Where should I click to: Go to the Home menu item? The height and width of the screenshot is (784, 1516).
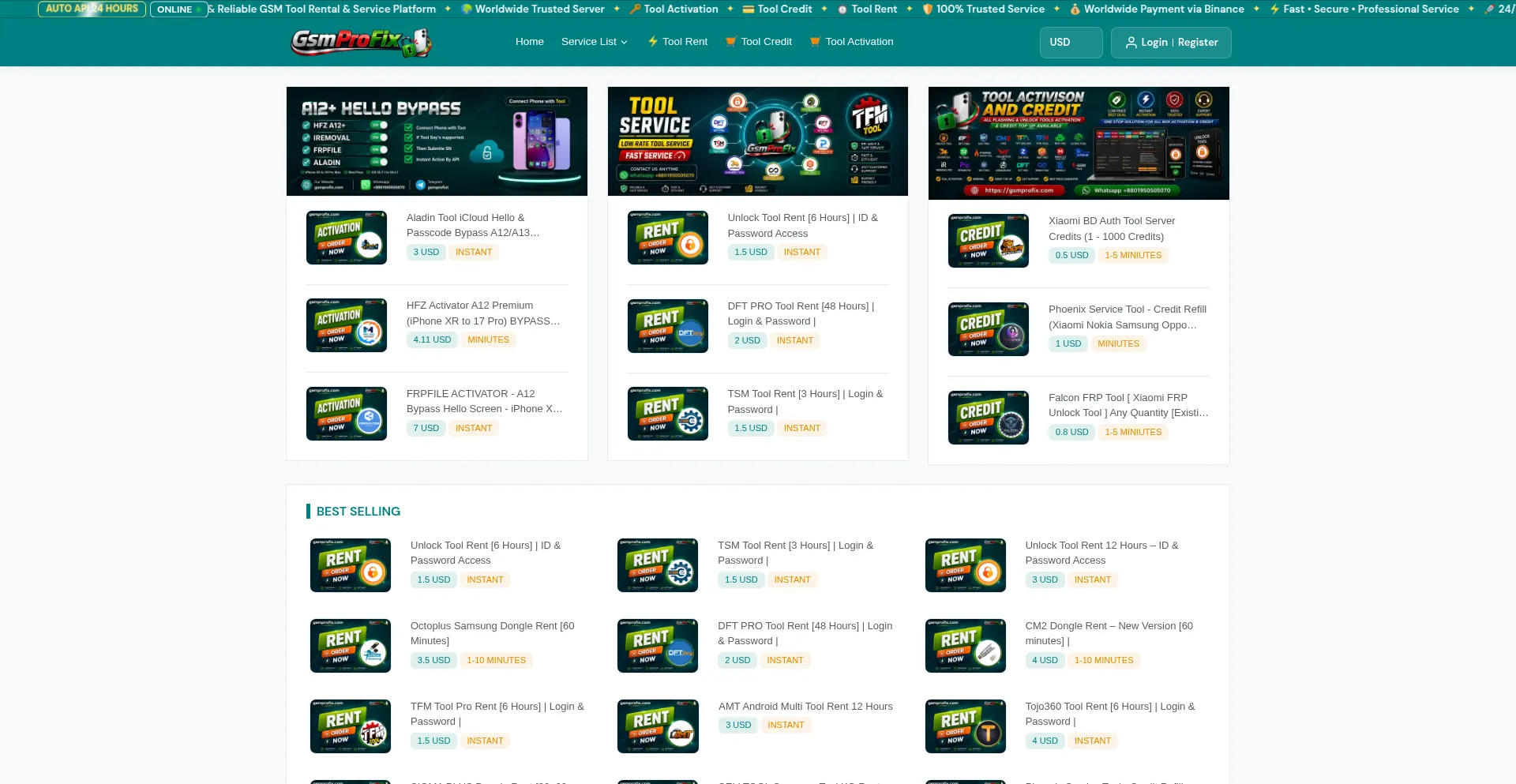pyautogui.click(x=530, y=42)
